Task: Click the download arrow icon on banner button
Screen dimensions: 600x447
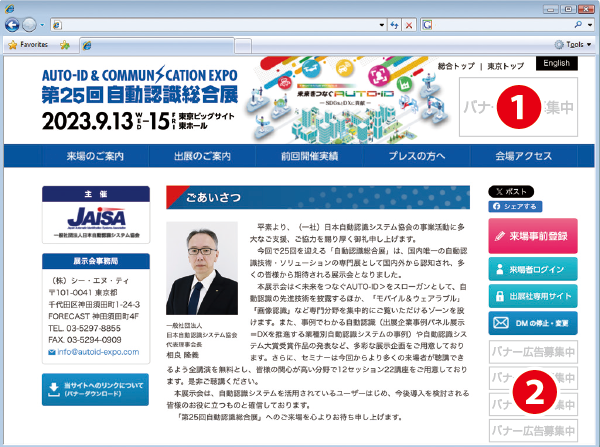Action: (54, 389)
